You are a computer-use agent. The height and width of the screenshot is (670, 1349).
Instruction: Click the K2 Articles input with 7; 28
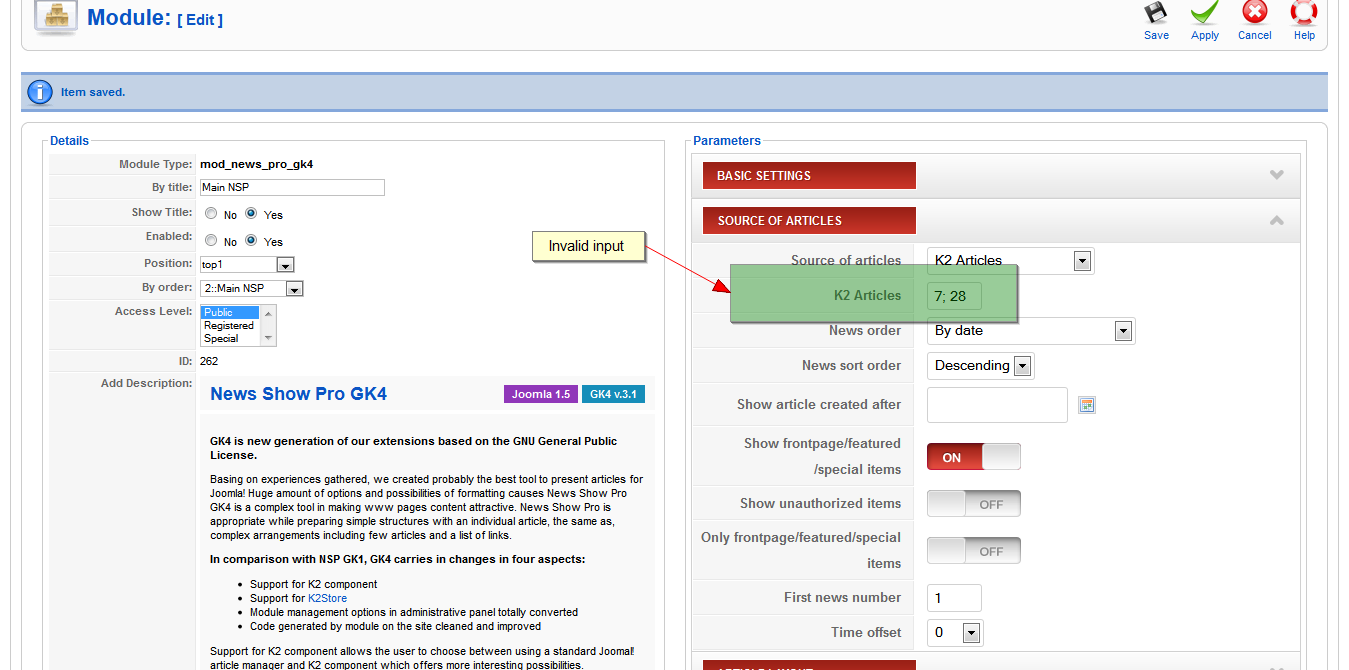pyautogui.click(x=954, y=296)
